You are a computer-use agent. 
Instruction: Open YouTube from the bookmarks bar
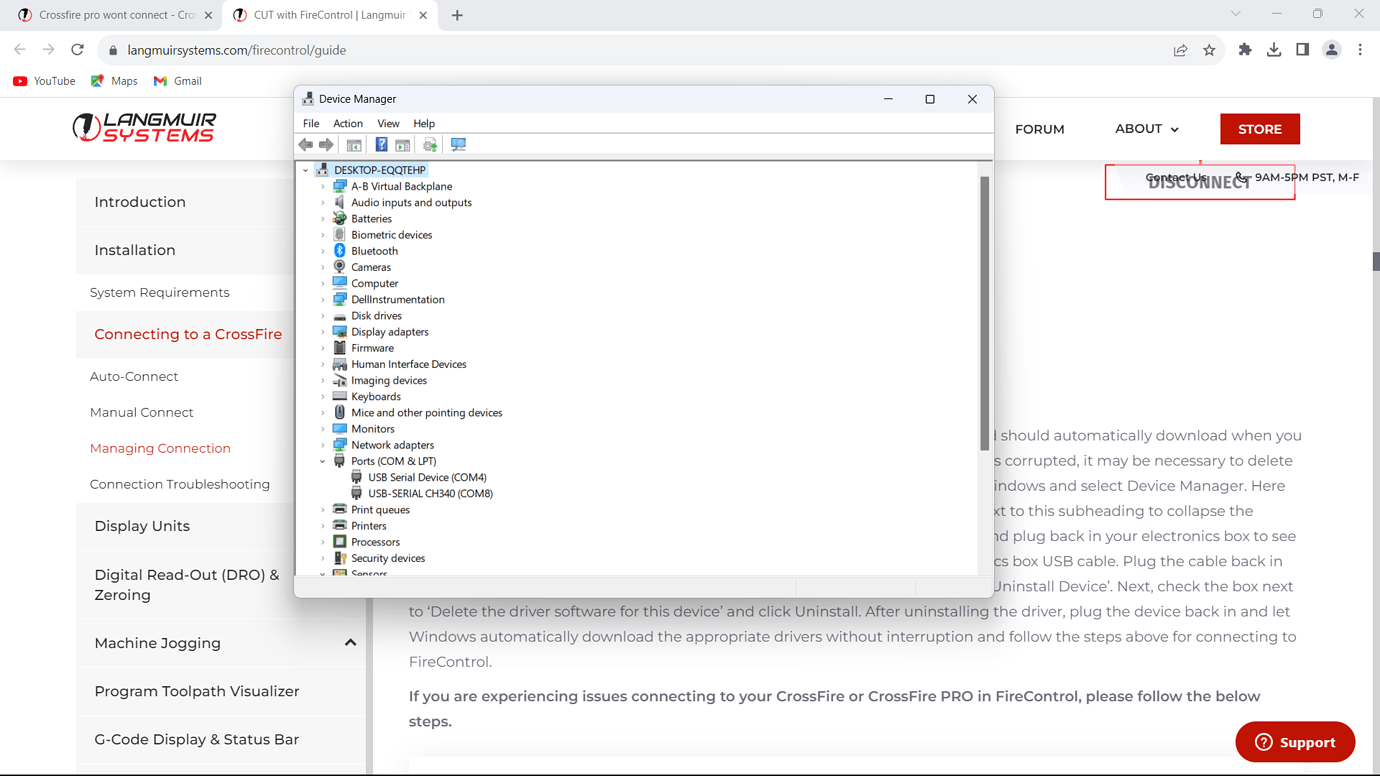pos(44,81)
